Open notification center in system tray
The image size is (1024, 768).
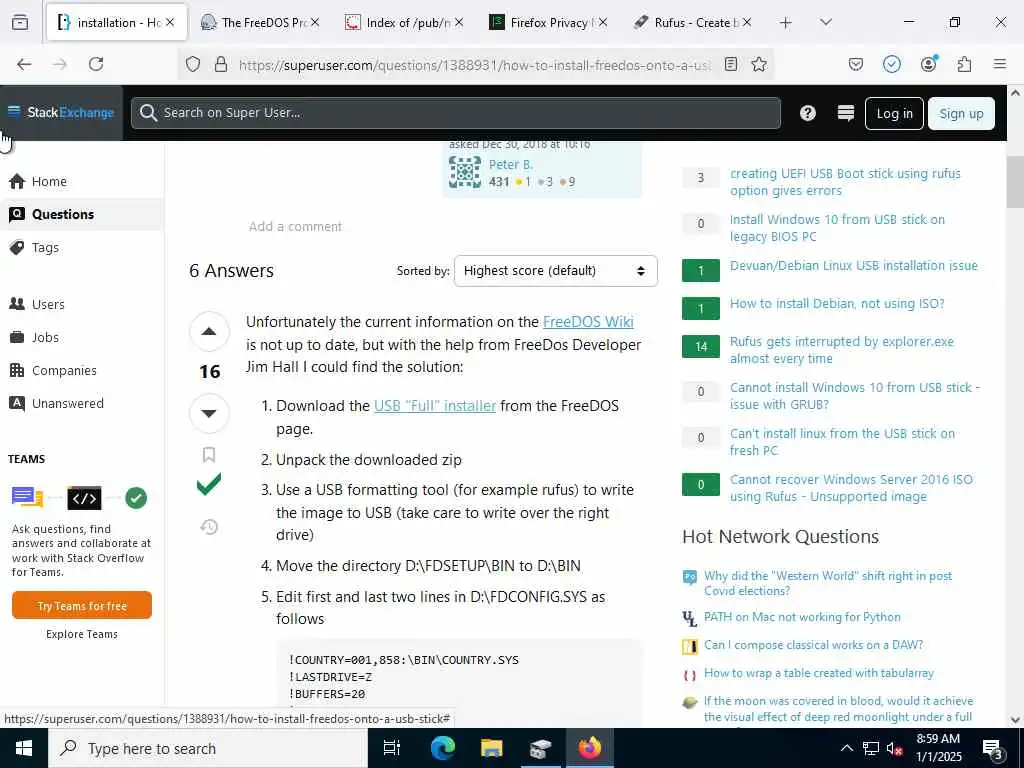(992, 748)
